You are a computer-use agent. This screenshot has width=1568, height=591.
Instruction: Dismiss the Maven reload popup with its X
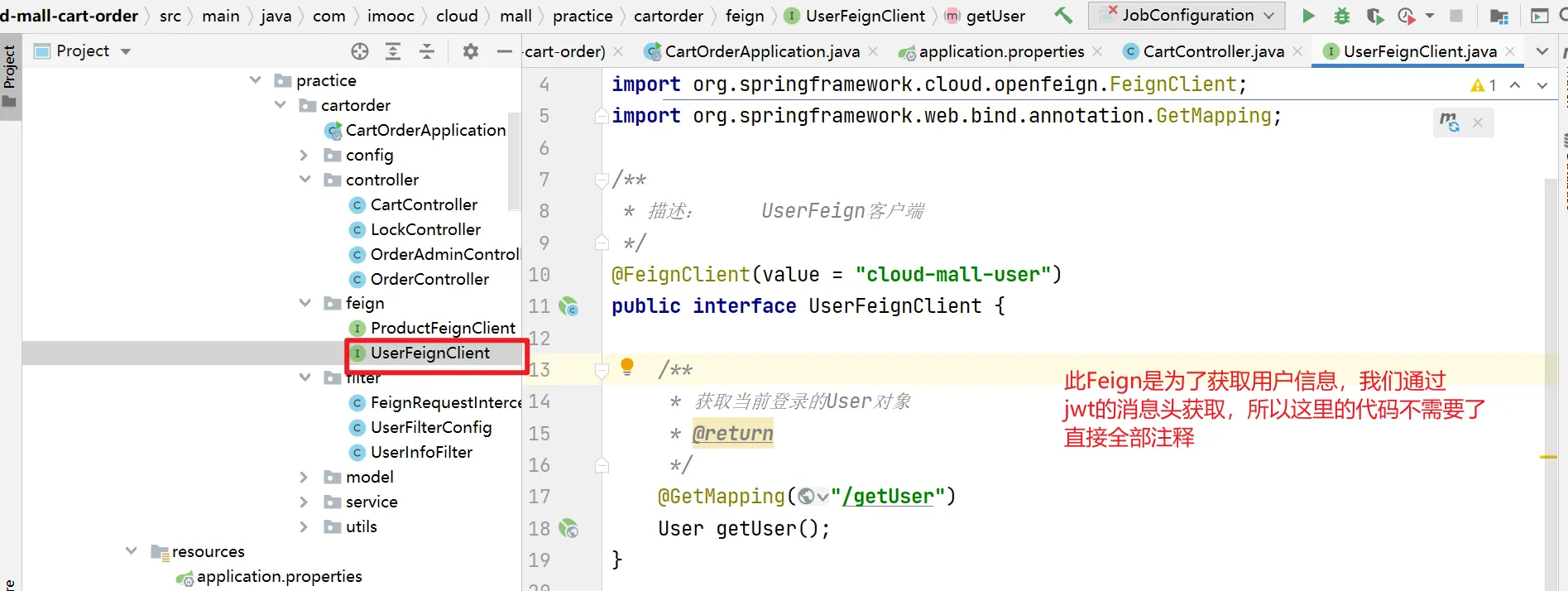pos(1478,123)
